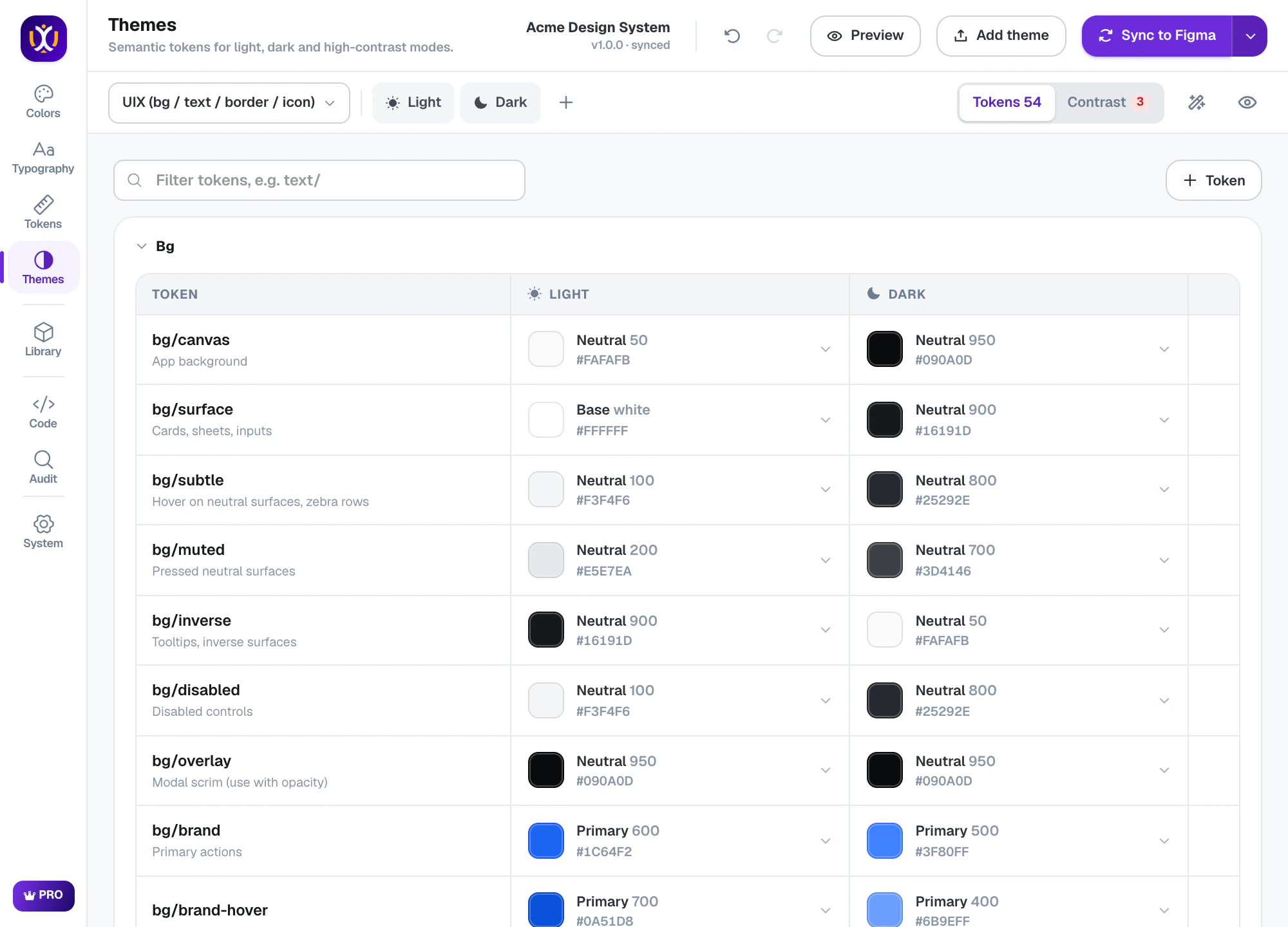This screenshot has height=927, width=1288.
Task: Click the Neutral 900 swatch for bg/surface dark
Action: 885,420
